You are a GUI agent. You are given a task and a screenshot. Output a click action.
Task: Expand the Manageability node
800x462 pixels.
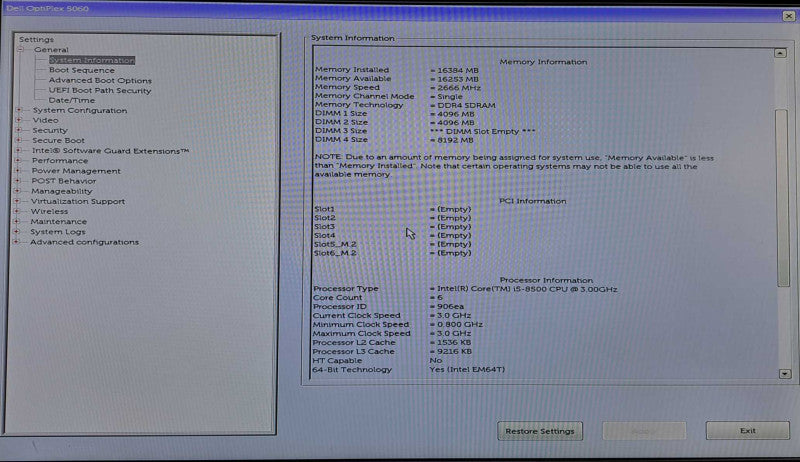click(x=18, y=191)
